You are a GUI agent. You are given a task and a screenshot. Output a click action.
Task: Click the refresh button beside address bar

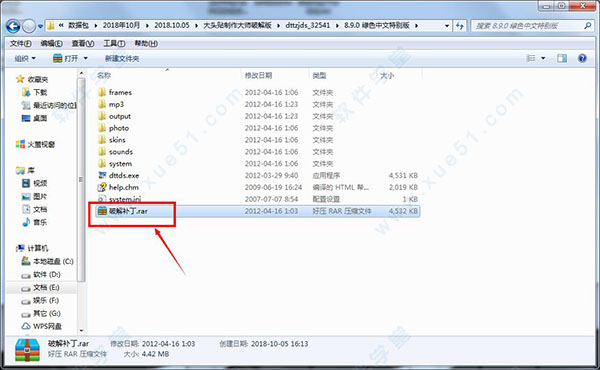click(x=460, y=26)
